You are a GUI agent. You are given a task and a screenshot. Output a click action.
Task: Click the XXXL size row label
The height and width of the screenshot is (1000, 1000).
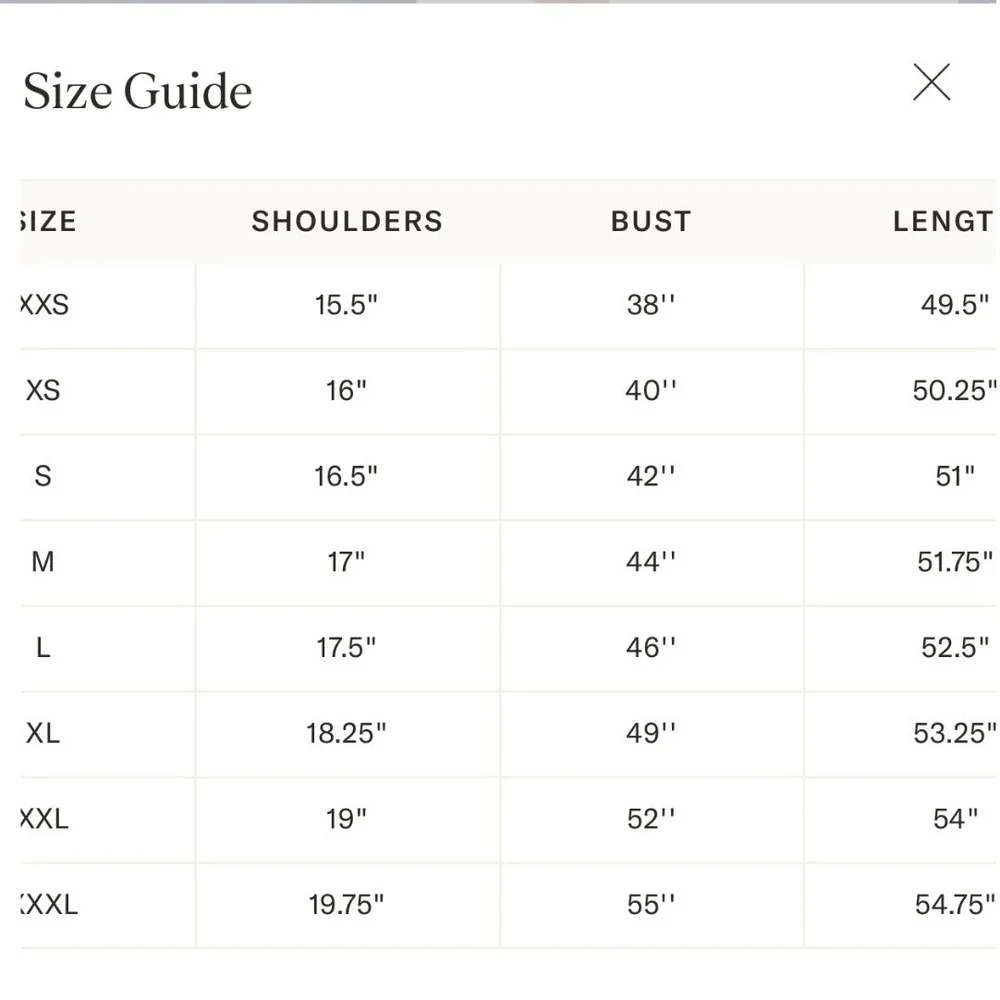49,904
